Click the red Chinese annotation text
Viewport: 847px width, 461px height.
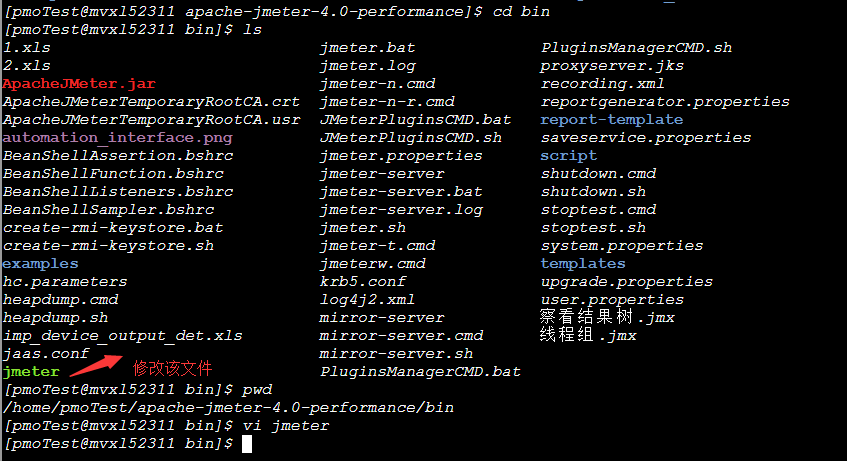pyautogui.click(x=172, y=368)
